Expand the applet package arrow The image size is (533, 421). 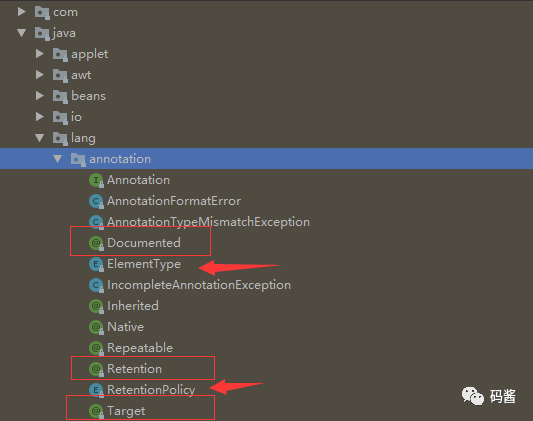[40, 54]
